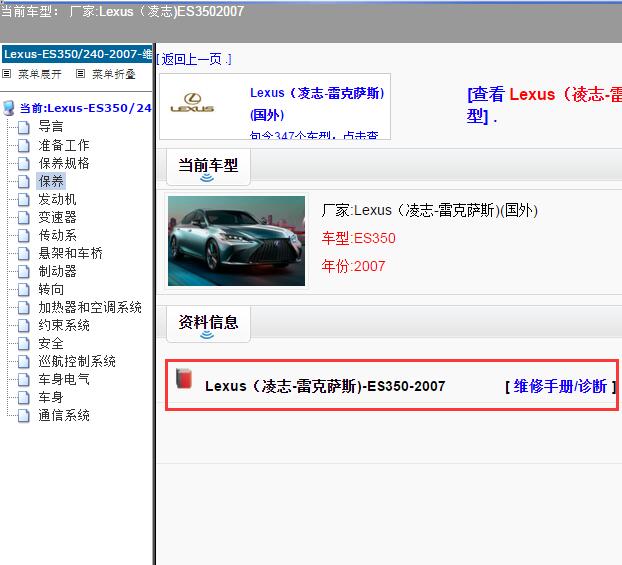Screen dimensions: 622x565
Task: Select the 保养 tree item
Action: pos(51,181)
